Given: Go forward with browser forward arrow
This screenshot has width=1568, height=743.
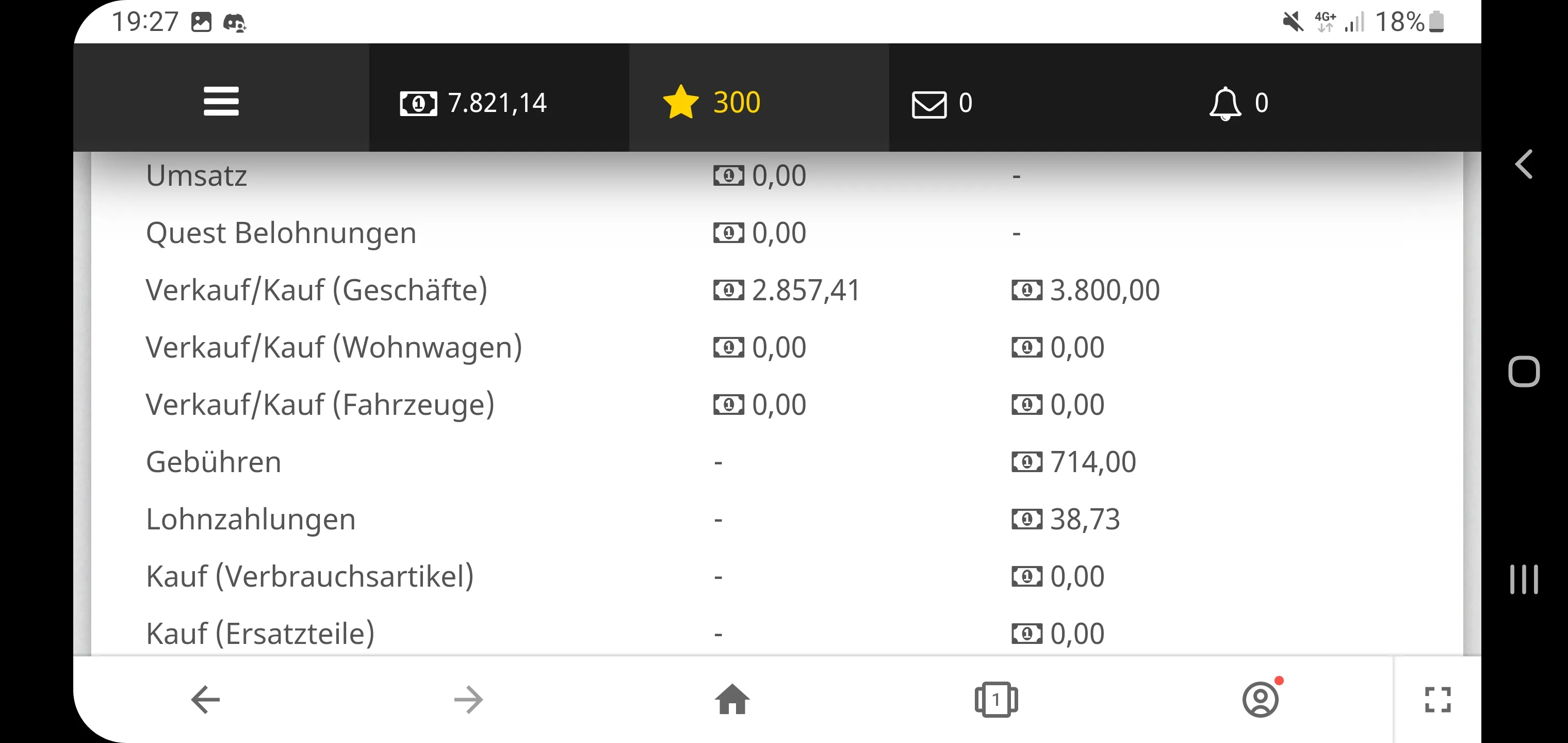Looking at the screenshot, I should [469, 699].
